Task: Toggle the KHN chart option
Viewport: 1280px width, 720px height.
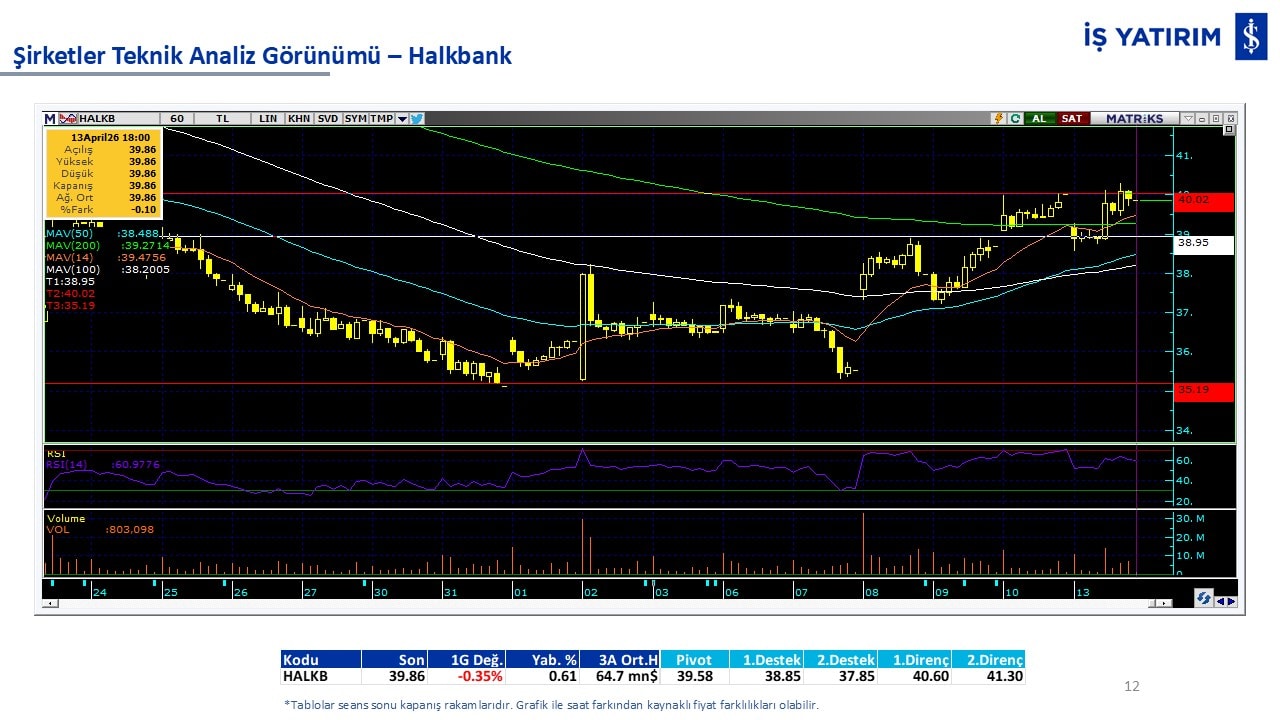Action: [x=299, y=118]
